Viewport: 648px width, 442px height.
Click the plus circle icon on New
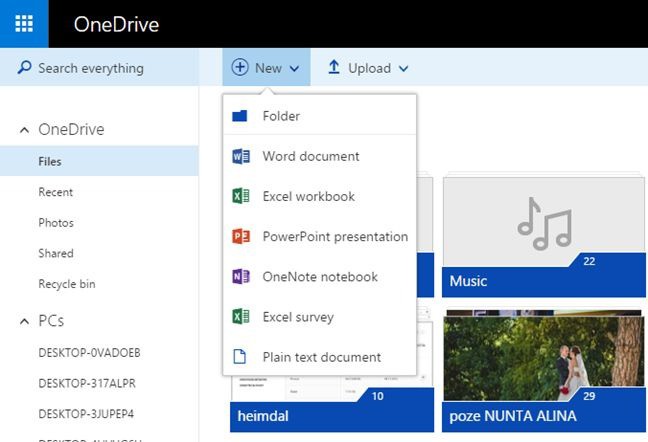pyautogui.click(x=240, y=67)
